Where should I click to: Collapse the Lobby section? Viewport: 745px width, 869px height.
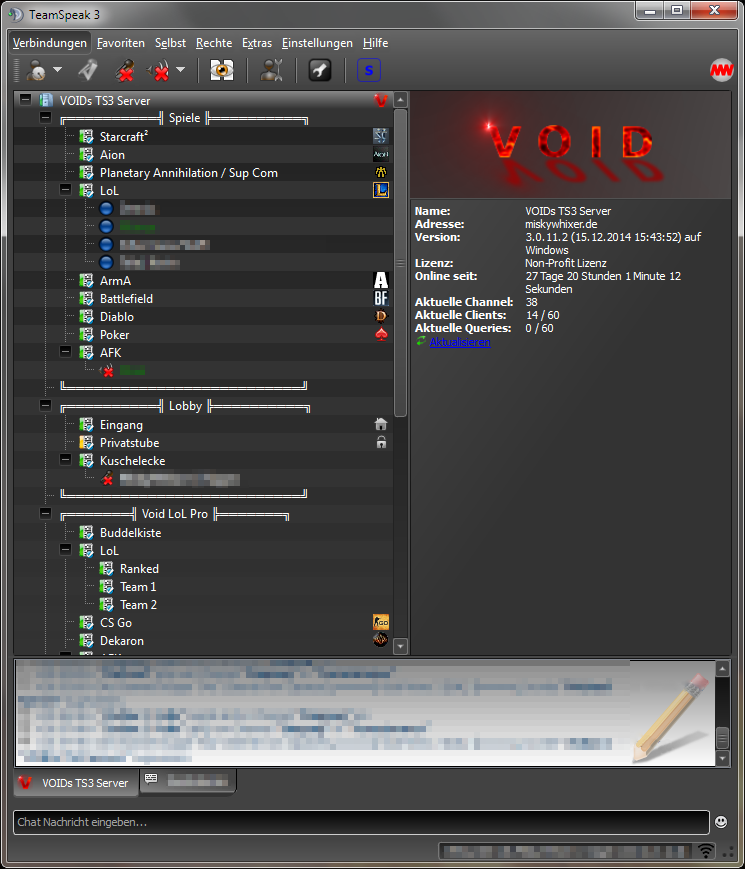[x=45, y=406]
